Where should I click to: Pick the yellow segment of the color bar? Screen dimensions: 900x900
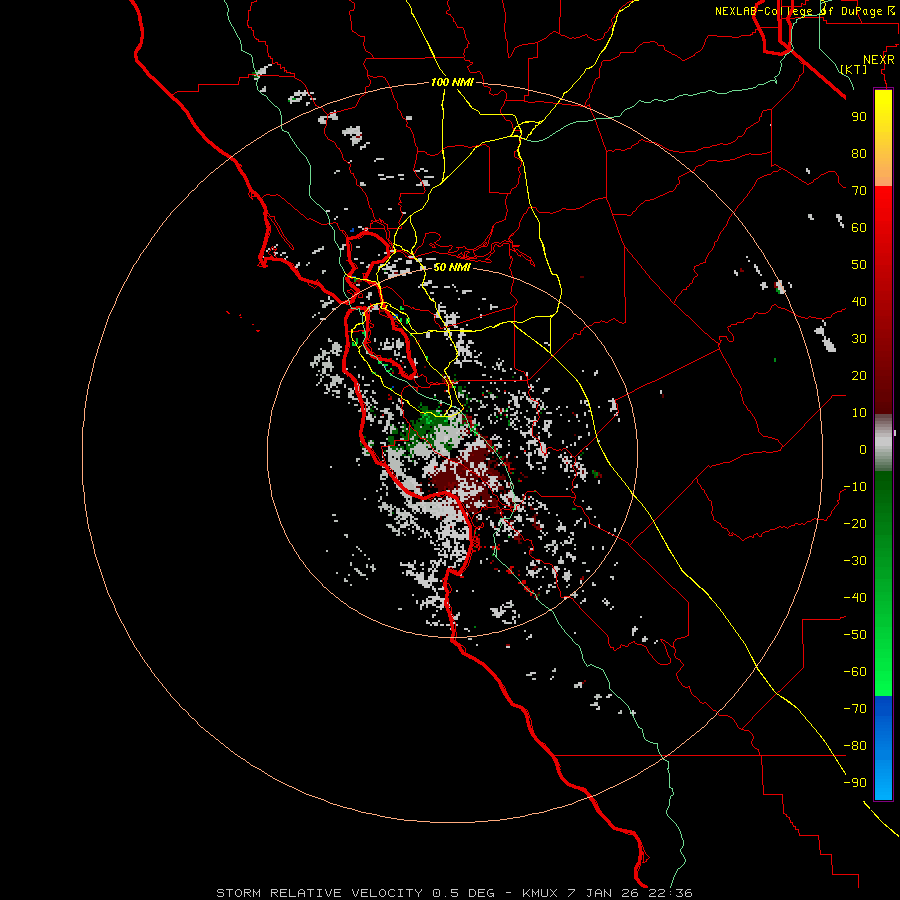point(883,138)
